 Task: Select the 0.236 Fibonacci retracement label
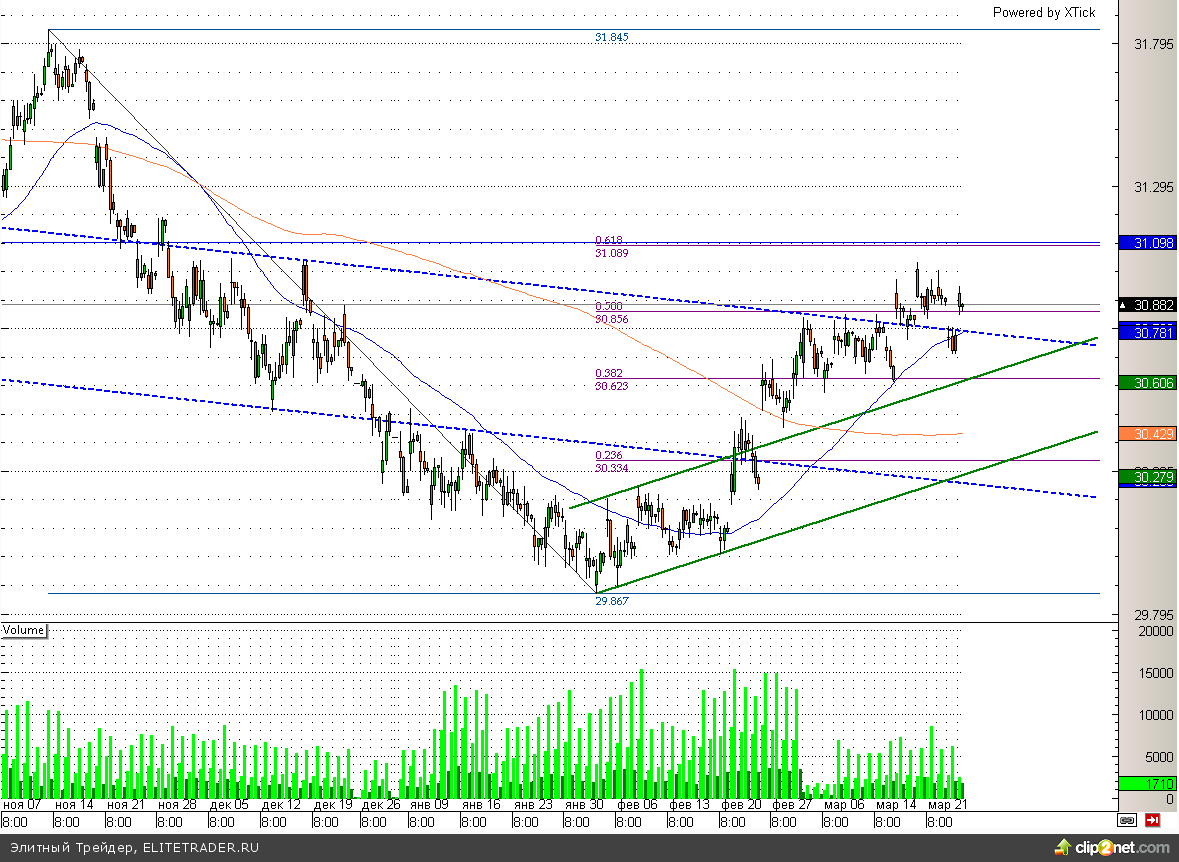pos(608,455)
